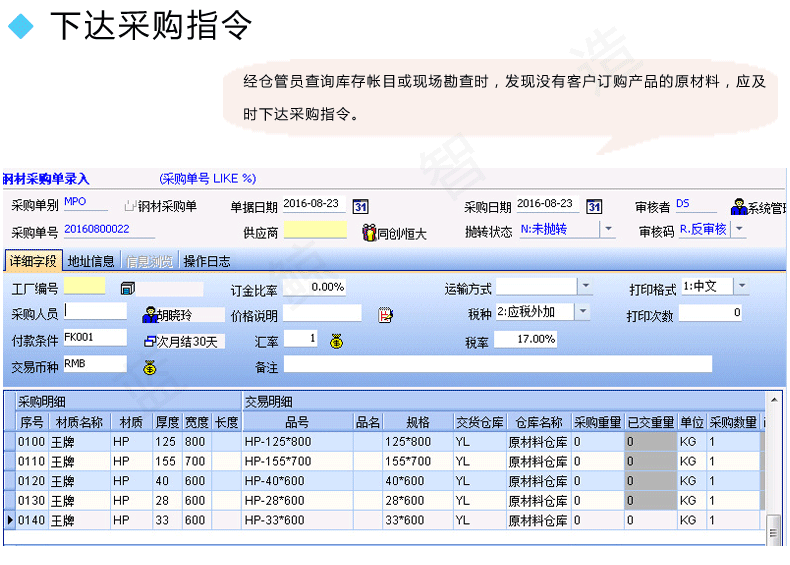Open the 运输方式 dropdown
This screenshot has width=790, height=565.
pos(585,286)
